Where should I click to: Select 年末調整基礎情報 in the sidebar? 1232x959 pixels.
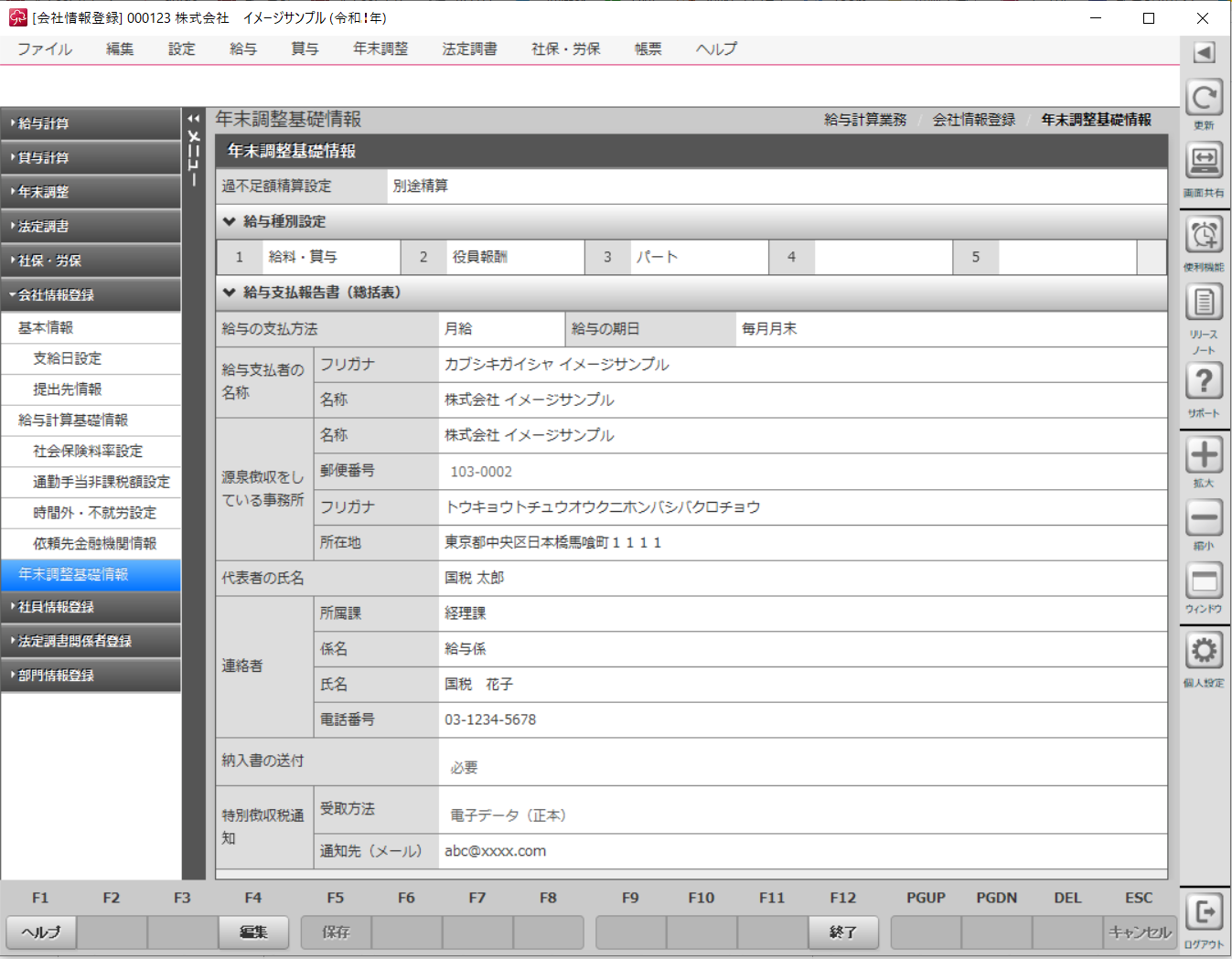[x=91, y=574]
